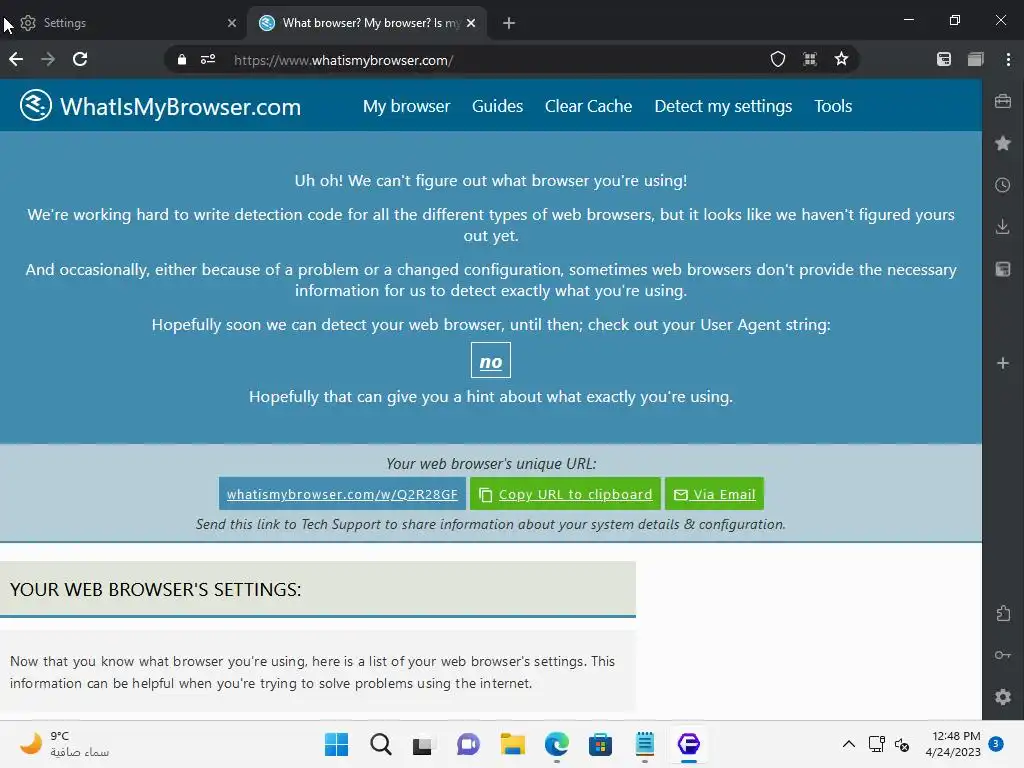Viewport: 1024px width, 768px height.
Task: Click the muted volume icon in tray
Action: 902,744
